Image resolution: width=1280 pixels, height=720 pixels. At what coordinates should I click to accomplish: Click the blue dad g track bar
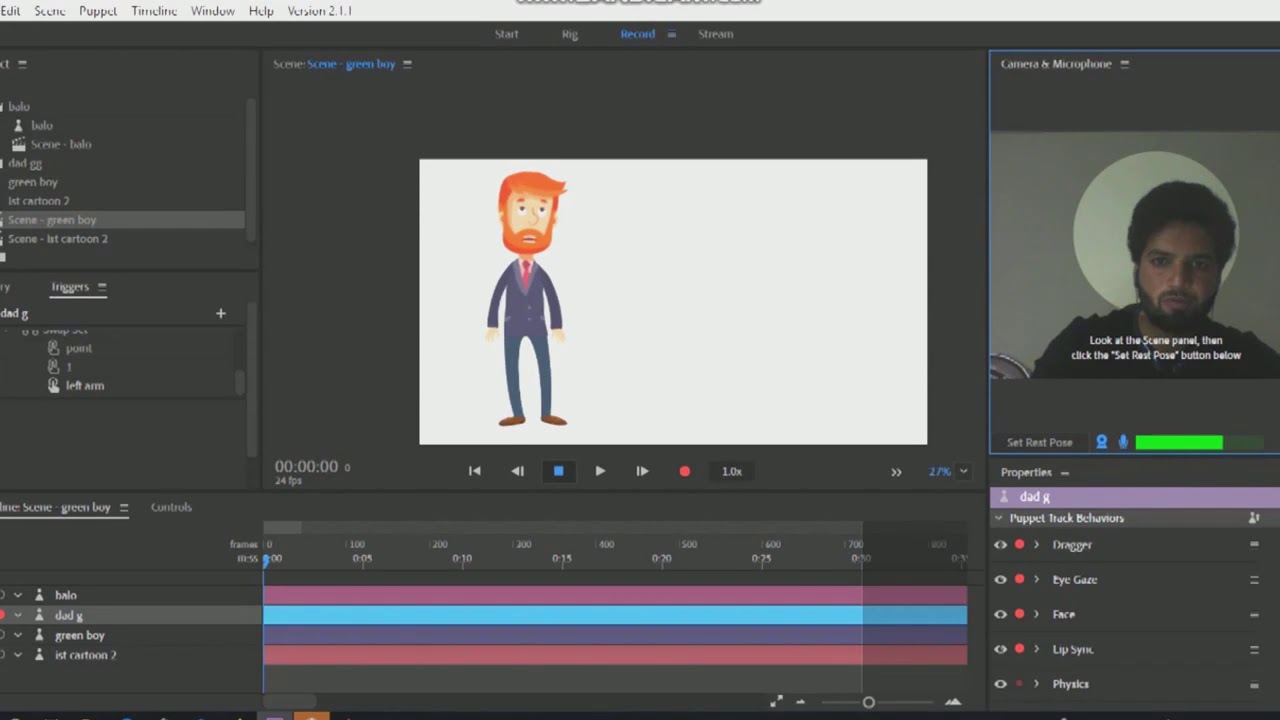click(x=615, y=615)
